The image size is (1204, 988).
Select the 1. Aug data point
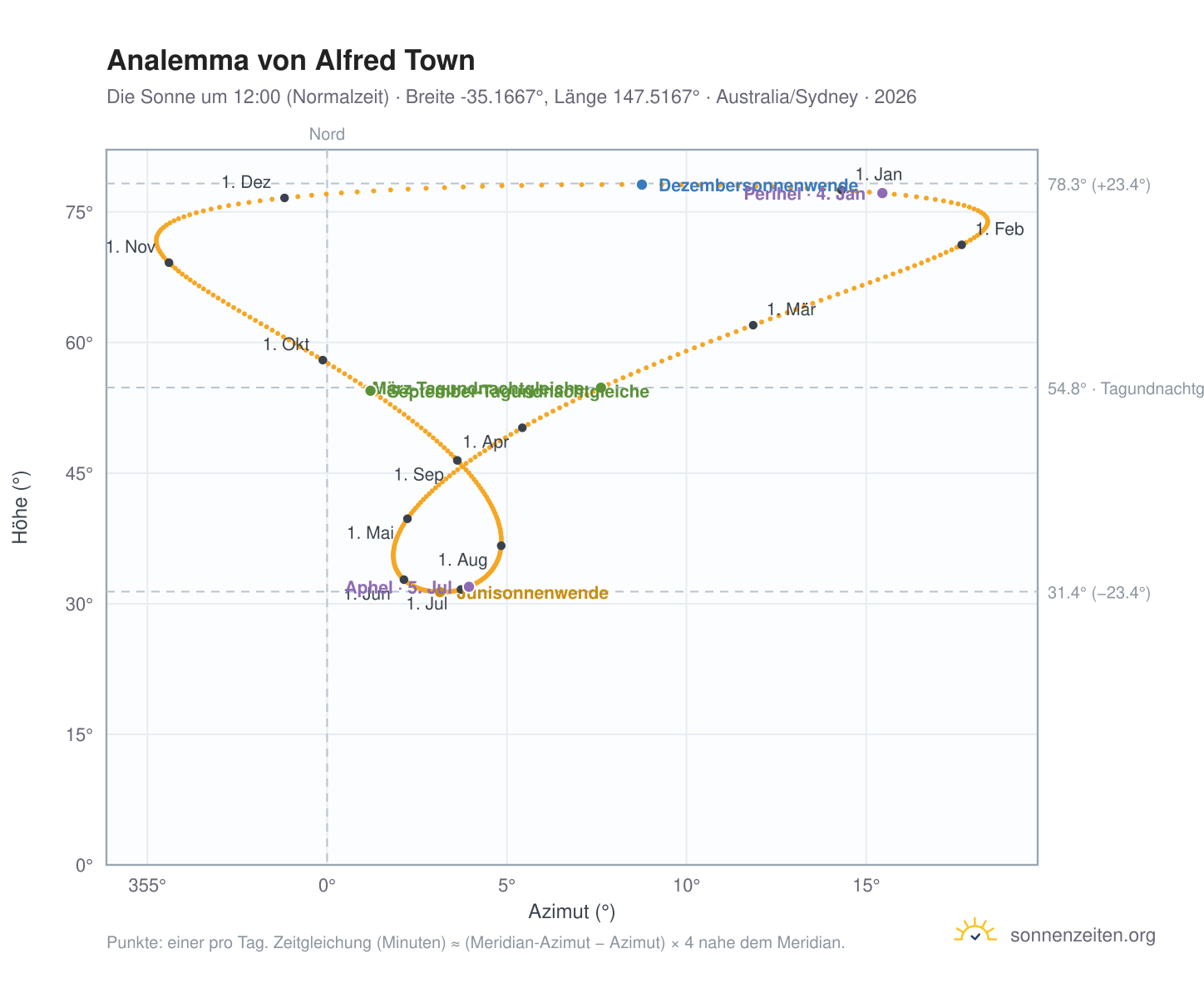pos(501,546)
